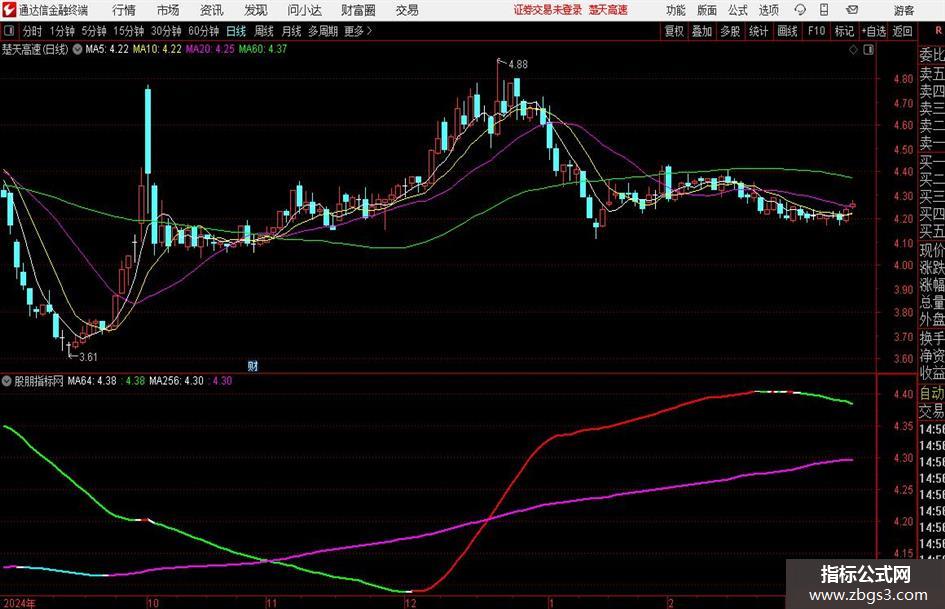Image resolution: width=945 pixels, height=609 pixels.
Task: Click the MA256: 4.30 sub-indicator value
Action: coord(177,381)
